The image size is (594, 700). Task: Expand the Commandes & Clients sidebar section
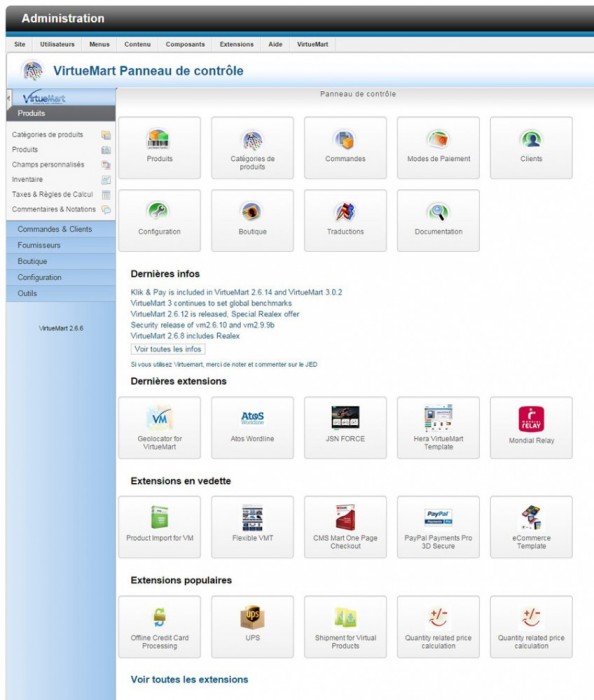[61, 229]
